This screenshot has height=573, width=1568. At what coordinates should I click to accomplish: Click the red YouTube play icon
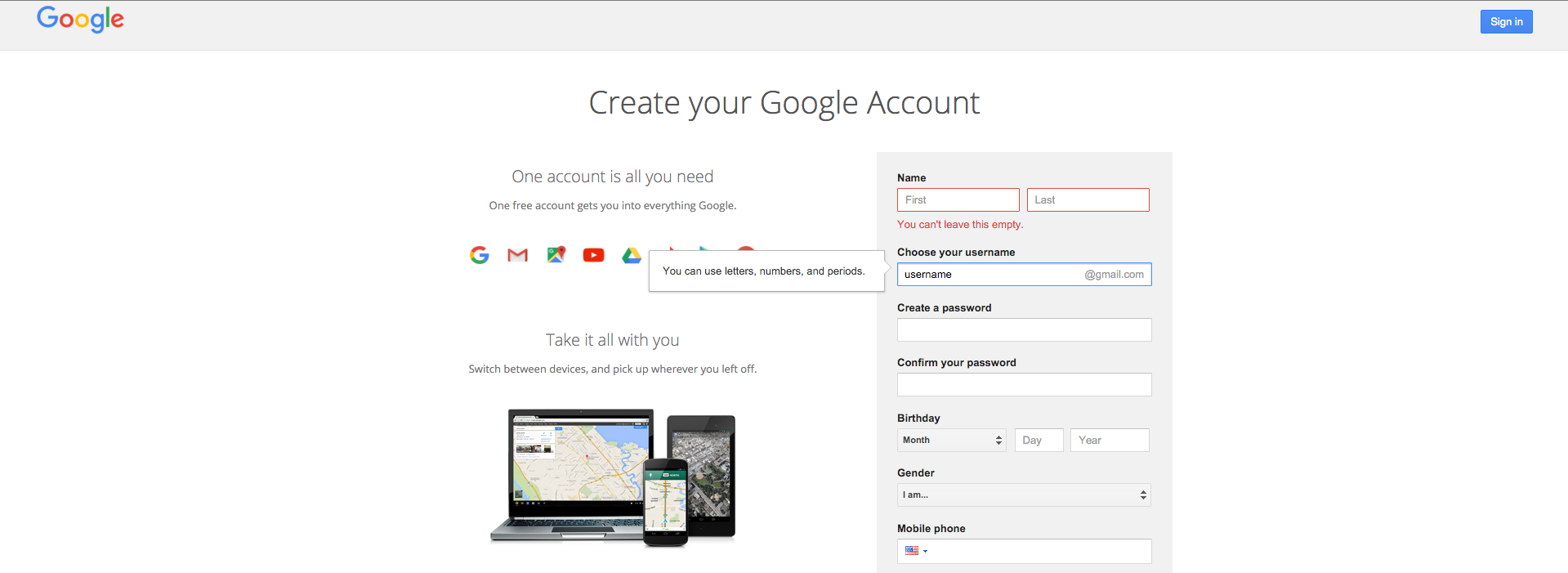point(594,255)
